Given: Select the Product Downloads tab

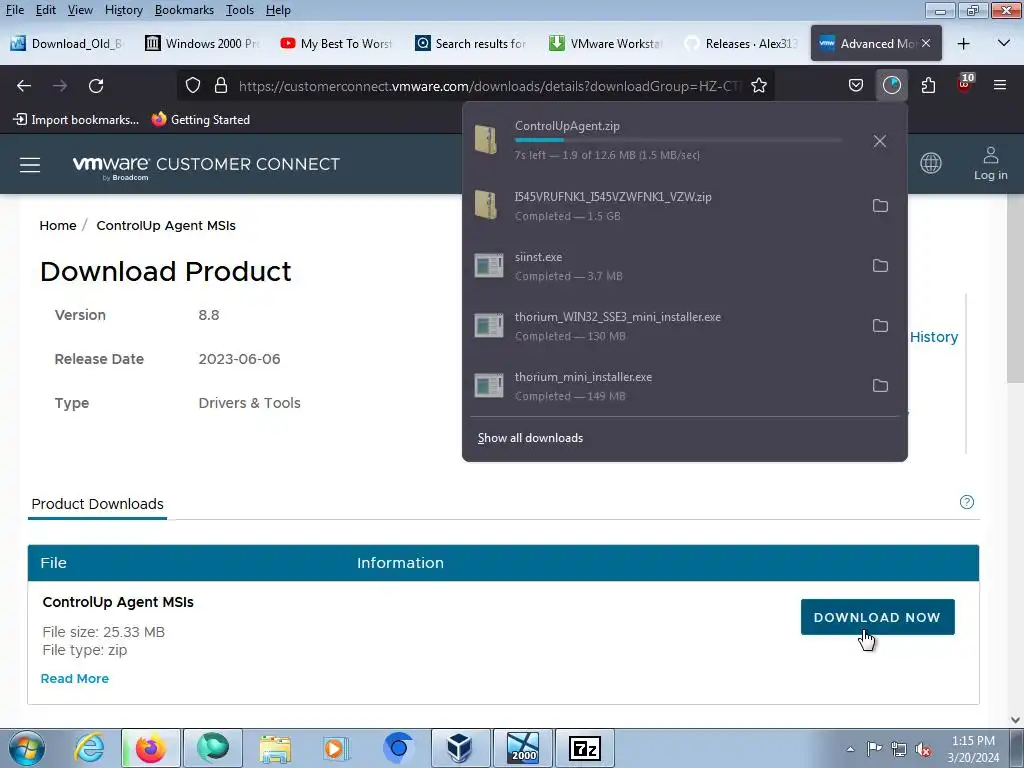Looking at the screenshot, I should pyautogui.click(x=97, y=504).
